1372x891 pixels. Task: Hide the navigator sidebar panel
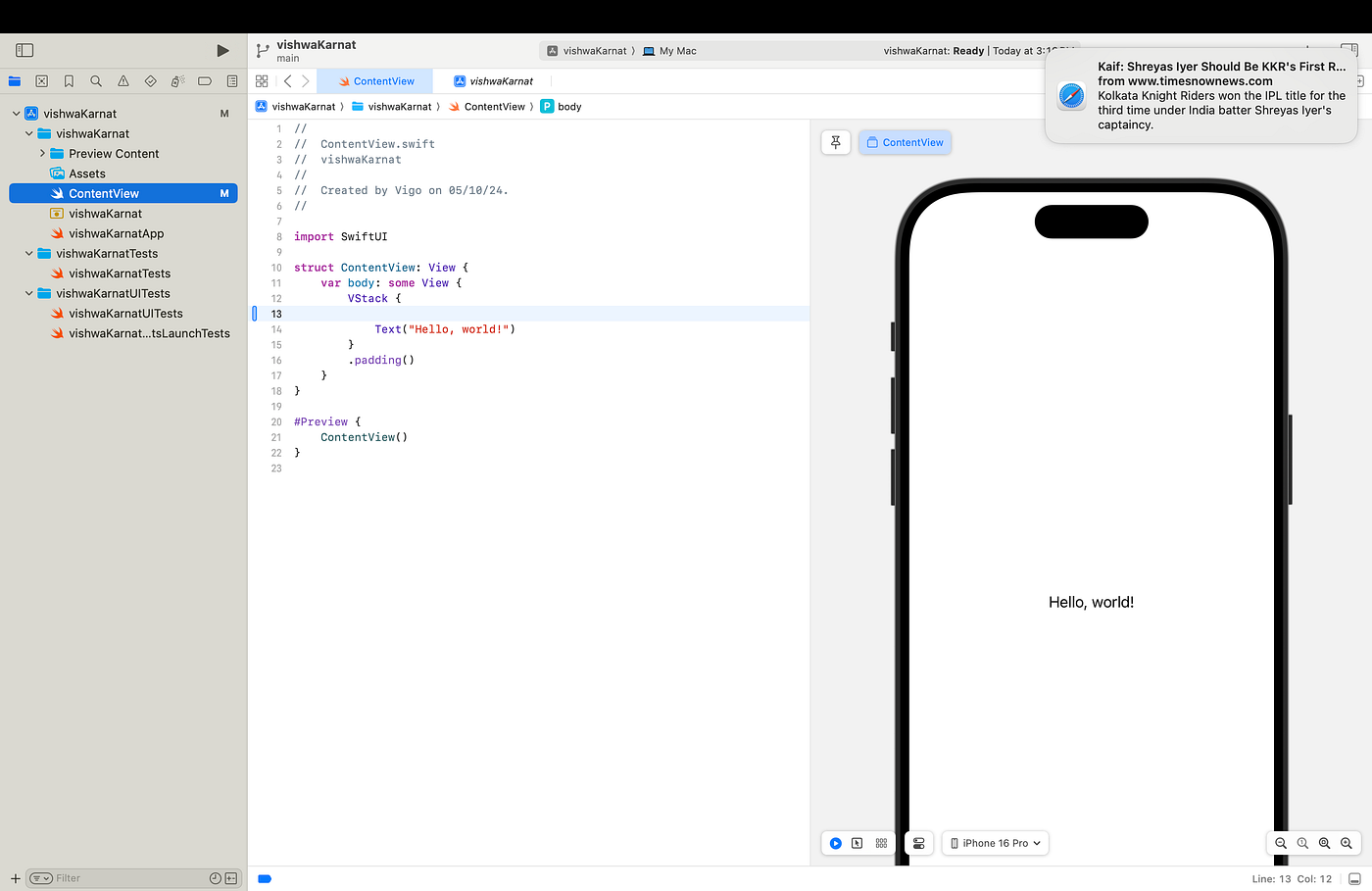25,50
